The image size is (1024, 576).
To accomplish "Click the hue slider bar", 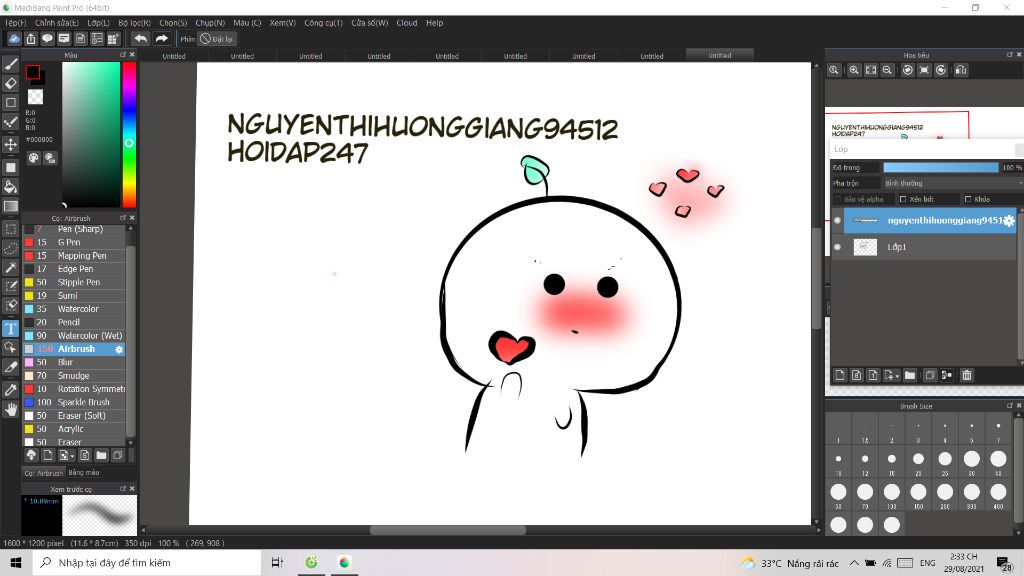I will coord(129,135).
